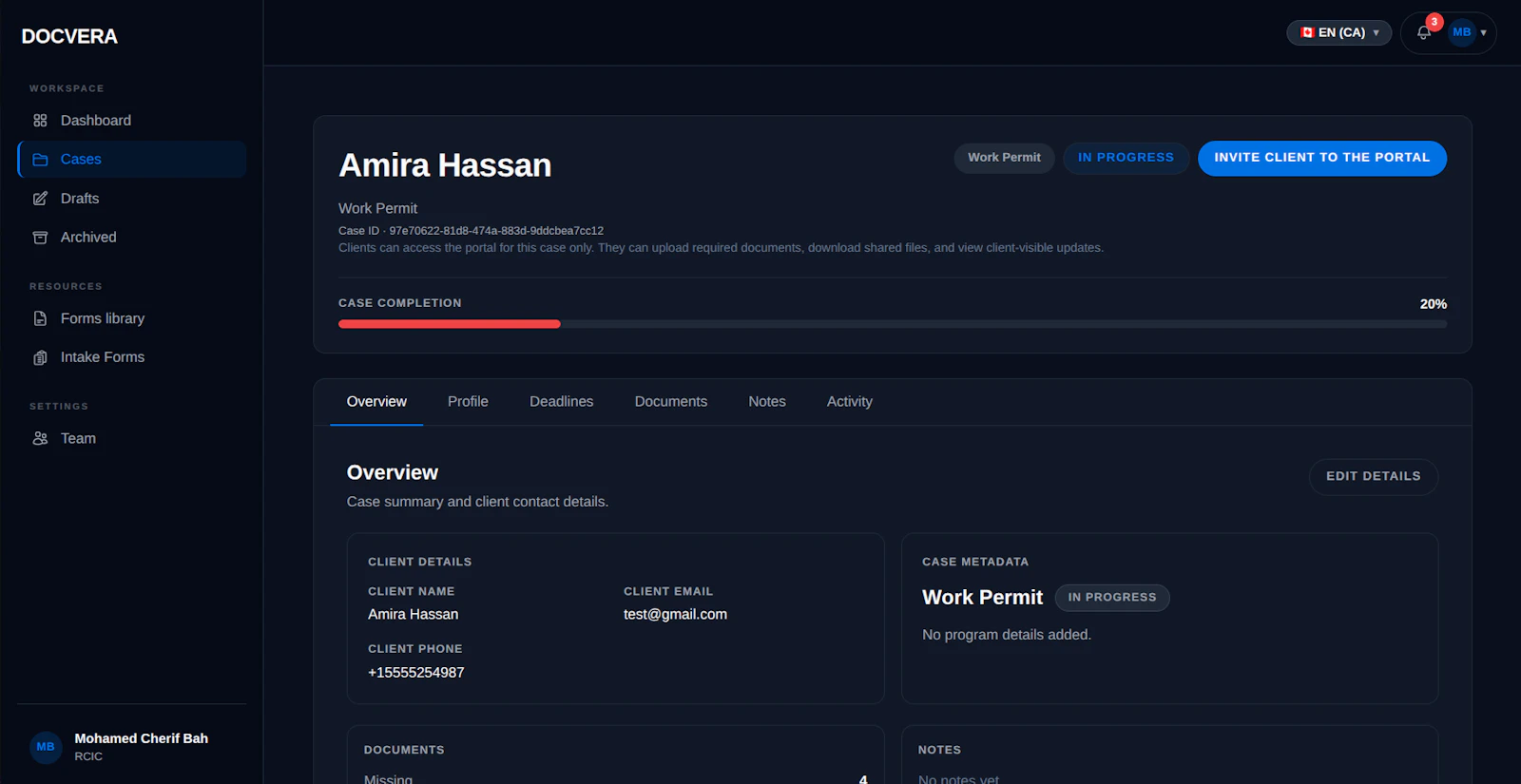
Task: Click the DOCVERA logo
Action: pyautogui.click(x=69, y=36)
